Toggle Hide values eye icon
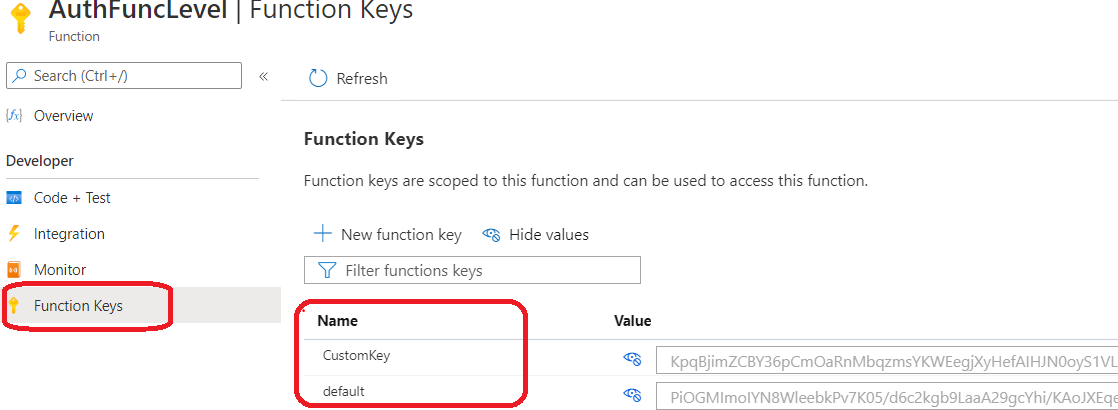 (491, 235)
